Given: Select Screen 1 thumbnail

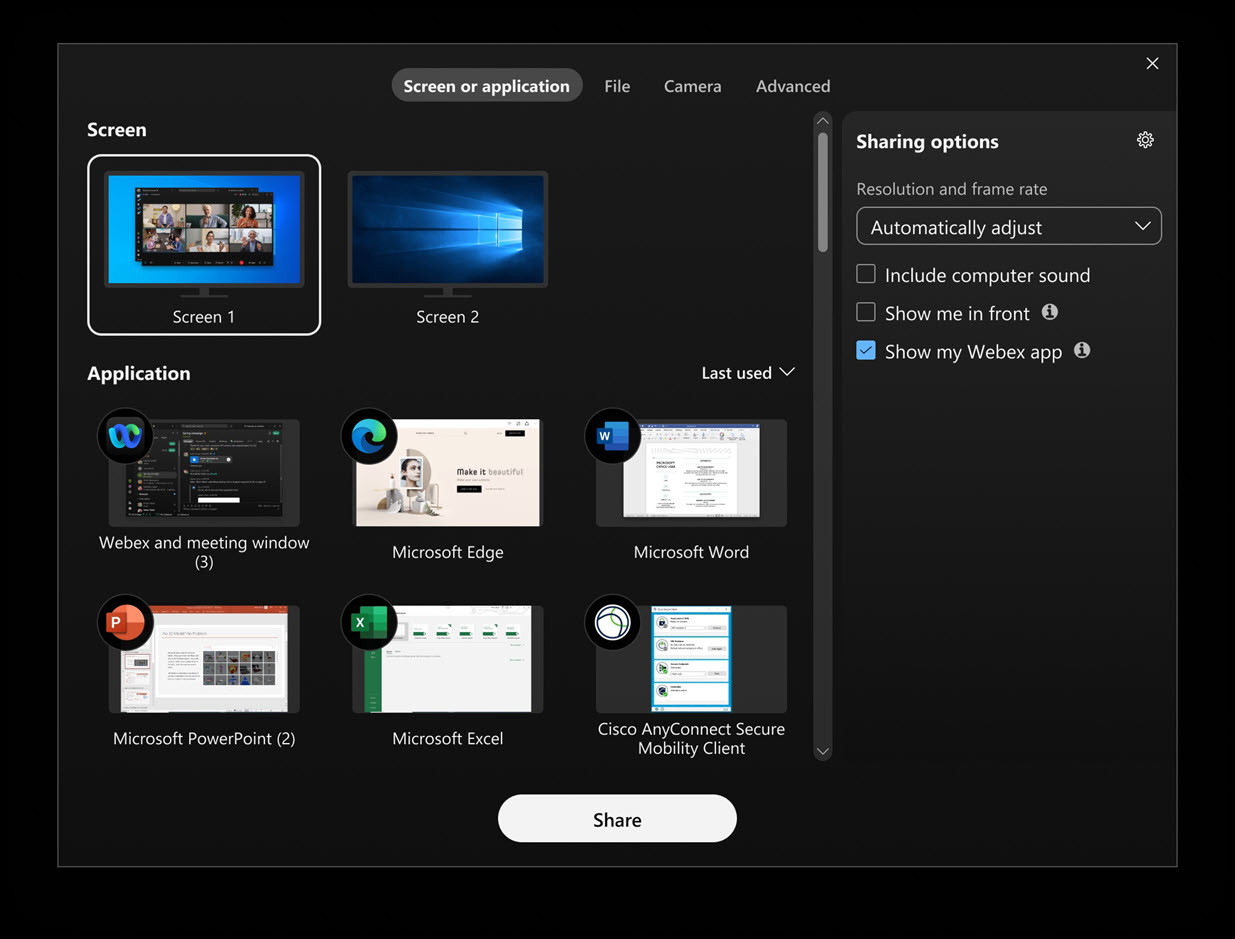Looking at the screenshot, I should 204,244.
